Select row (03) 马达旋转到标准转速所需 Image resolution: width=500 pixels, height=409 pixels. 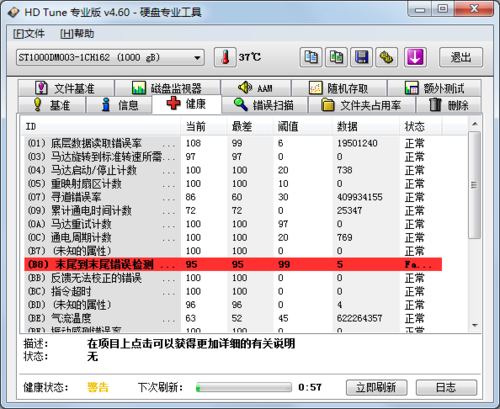click(233, 157)
